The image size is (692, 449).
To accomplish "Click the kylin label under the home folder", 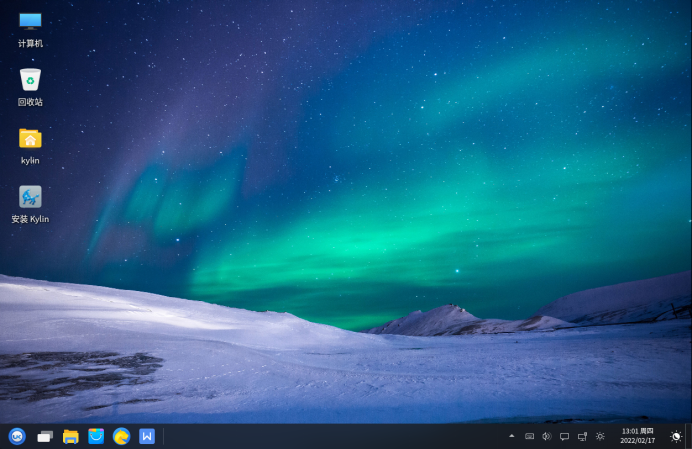I will coord(30,161).
